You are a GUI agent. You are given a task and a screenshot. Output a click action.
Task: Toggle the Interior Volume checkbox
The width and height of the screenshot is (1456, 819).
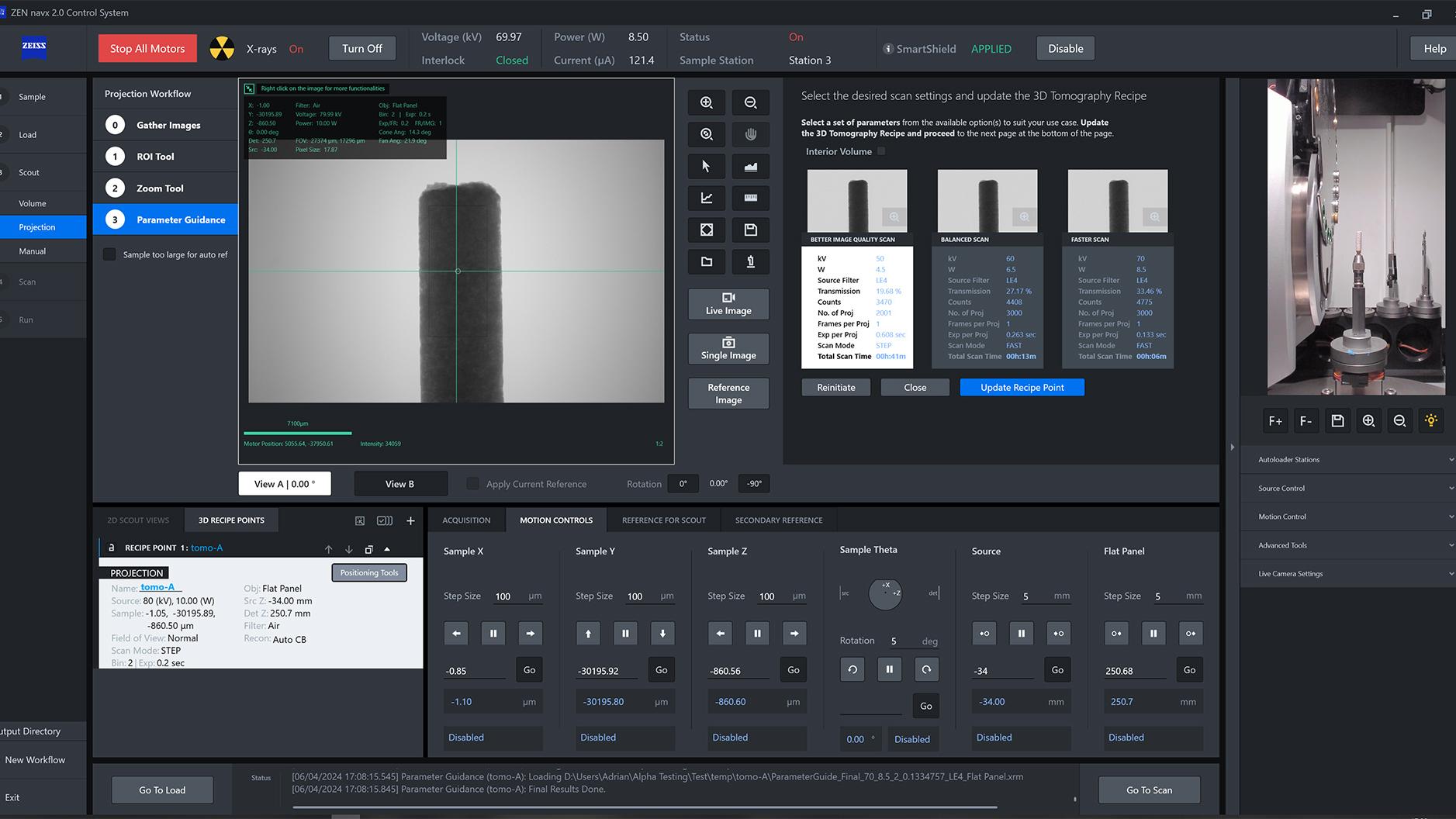click(x=880, y=151)
